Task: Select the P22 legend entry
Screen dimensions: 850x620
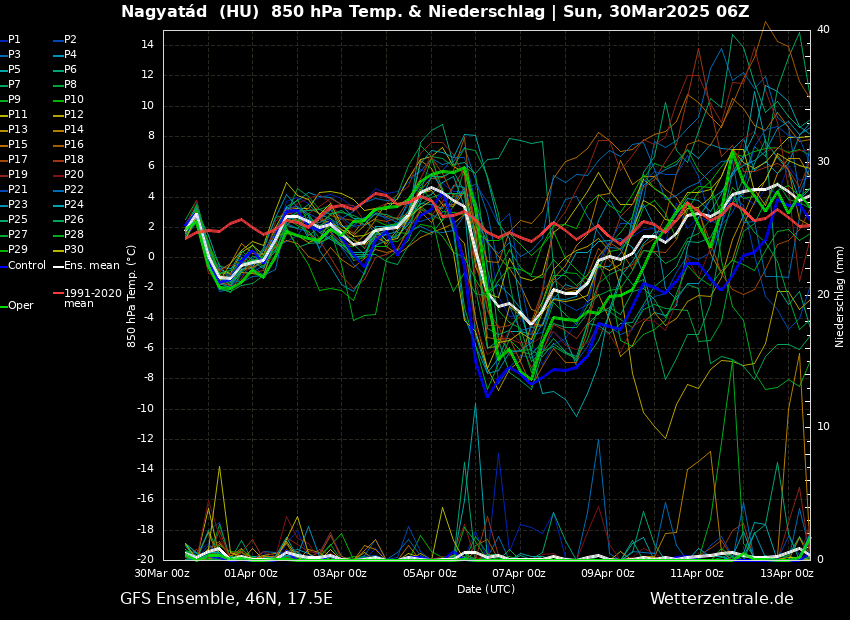Action: pos(74,190)
